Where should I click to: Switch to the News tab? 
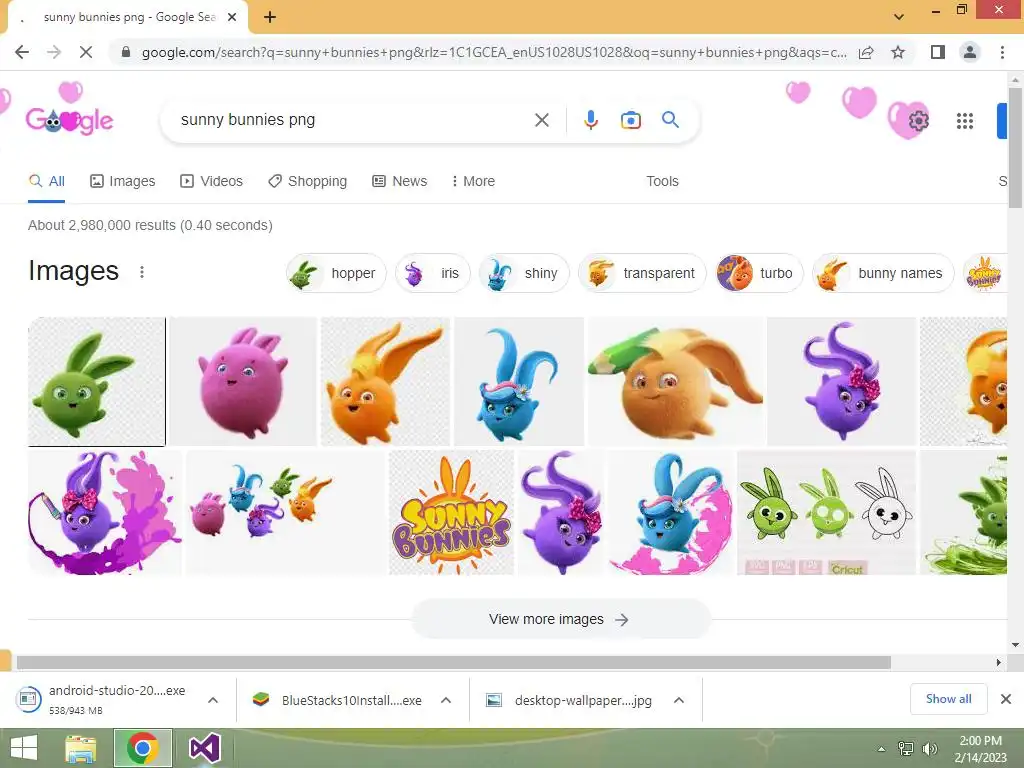(400, 181)
